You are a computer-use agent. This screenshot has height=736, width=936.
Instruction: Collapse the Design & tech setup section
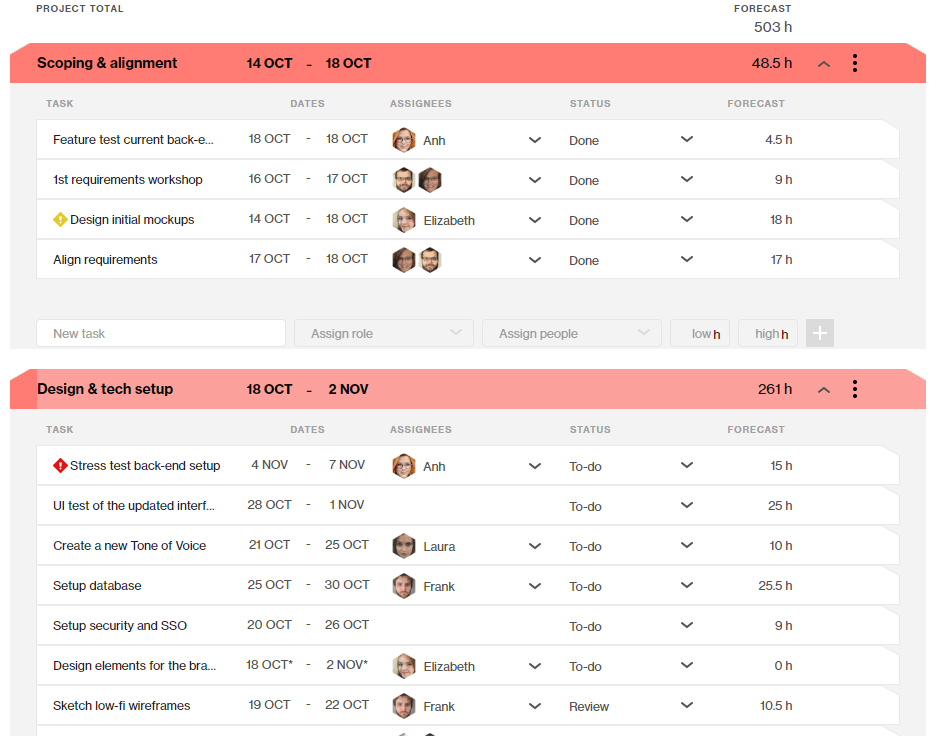824,390
